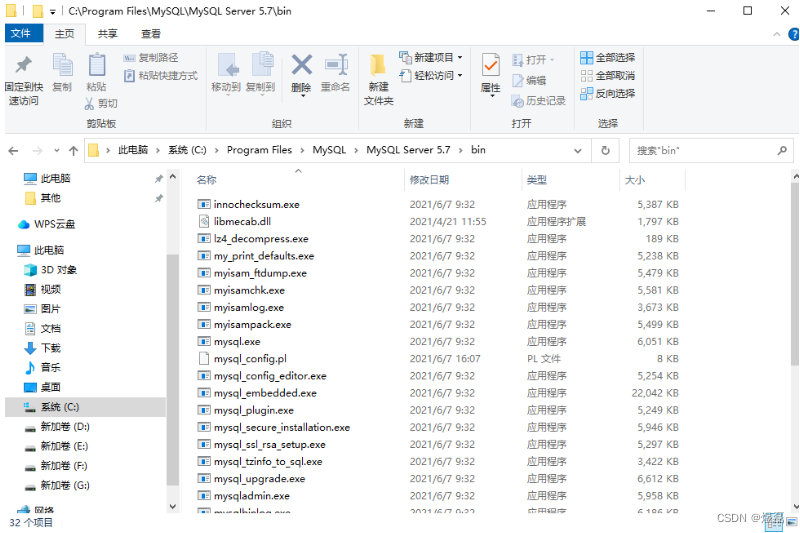The width and height of the screenshot is (800, 533).
Task: Collapse the ribbon with chevron
Action: [x=777, y=34]
